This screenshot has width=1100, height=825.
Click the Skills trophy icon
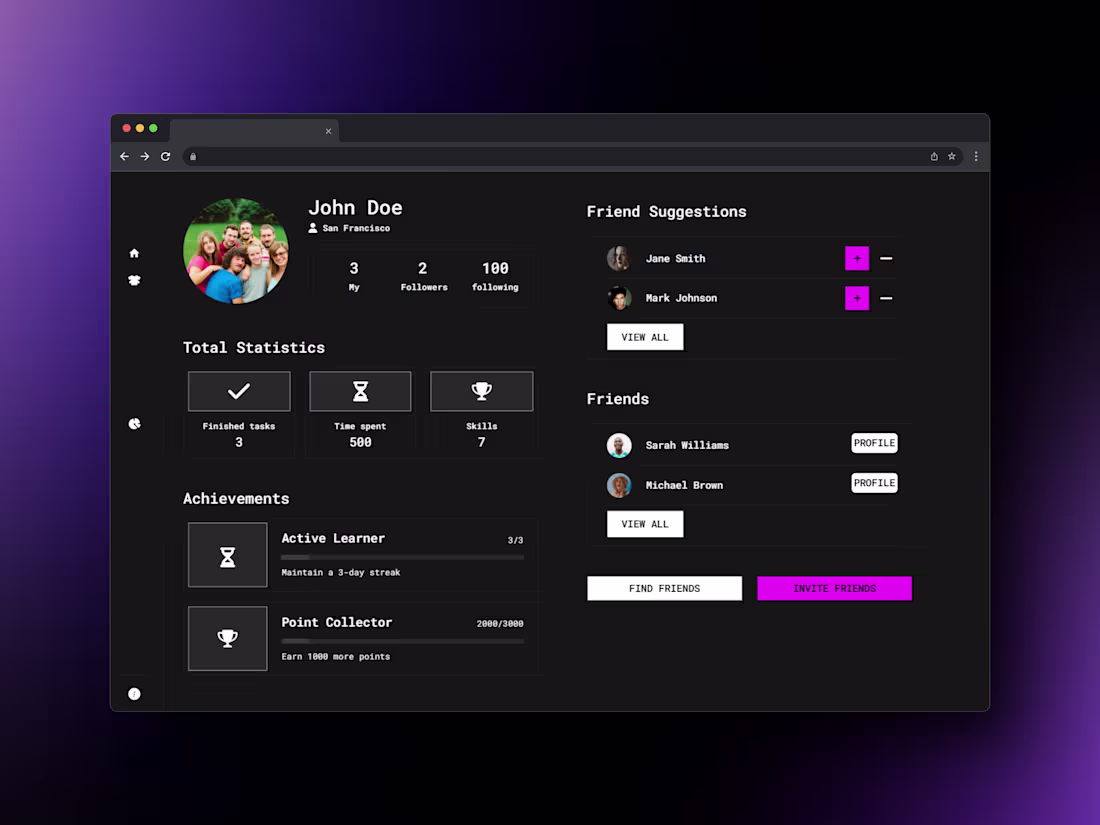click(481, 391)
